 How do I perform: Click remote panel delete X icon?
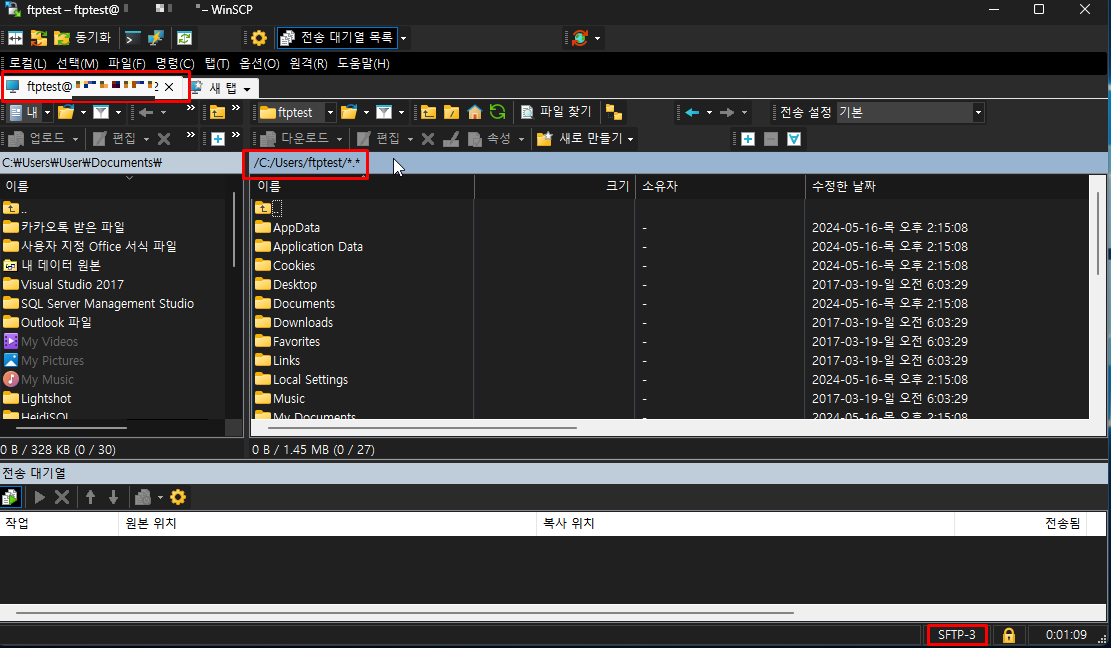(428, 139)
